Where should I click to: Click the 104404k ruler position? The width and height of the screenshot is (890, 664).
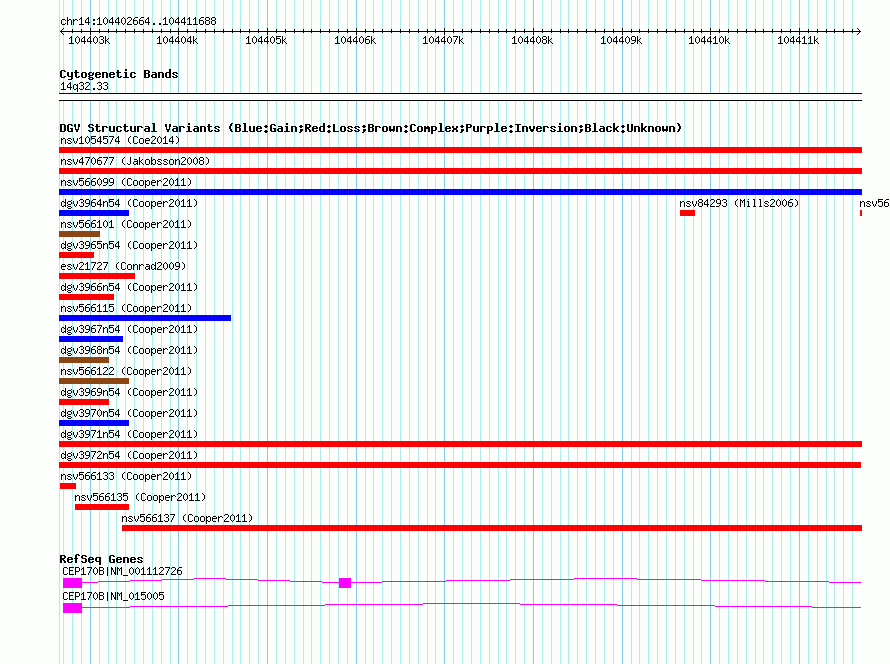(177, 40)
